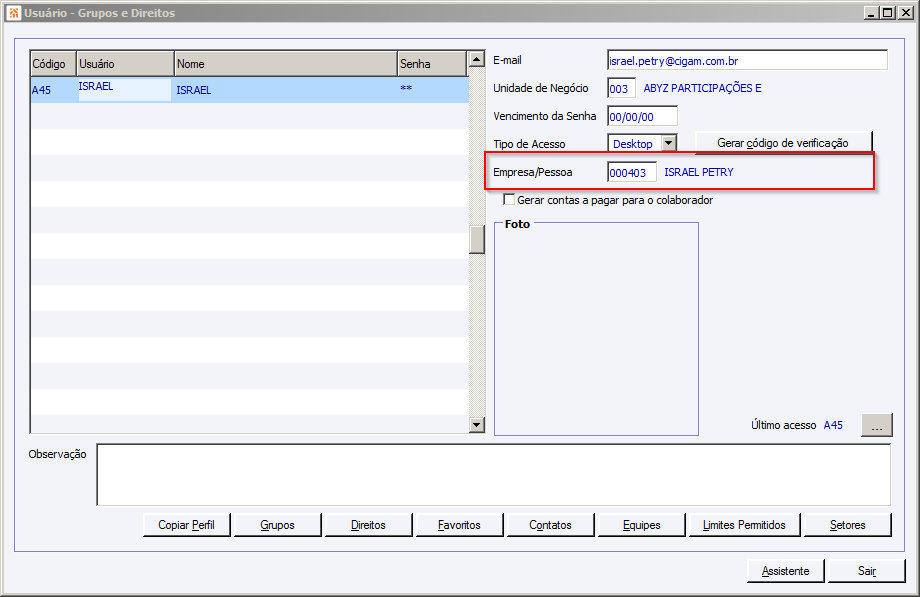Open the Setores button
Viewport: 920px width, 597px height.
click(x=847, y=525)
